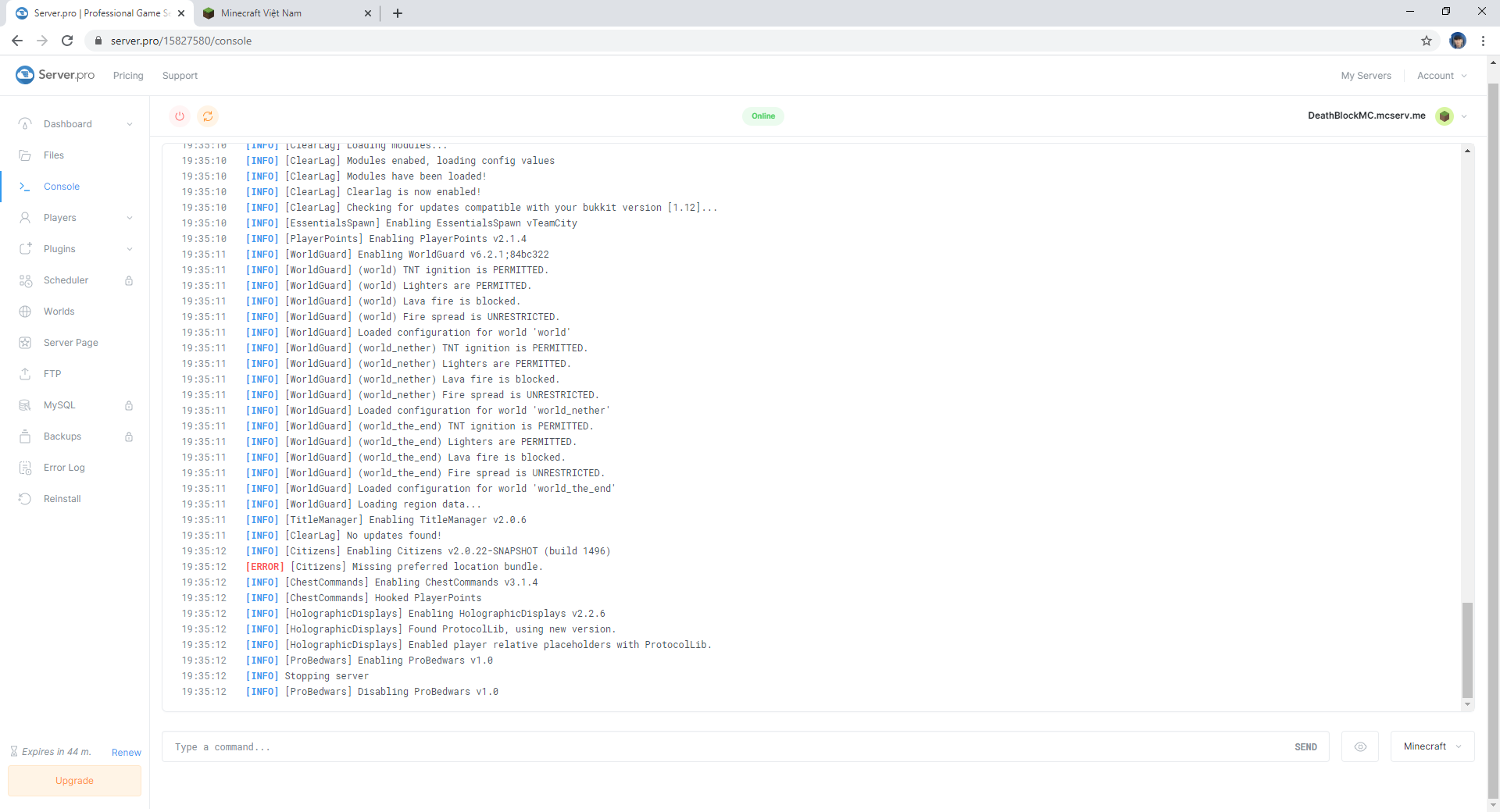Open the Account dropdown
The width and height of the screenshot is (1500, 812).
click(x=1442, y=76)
